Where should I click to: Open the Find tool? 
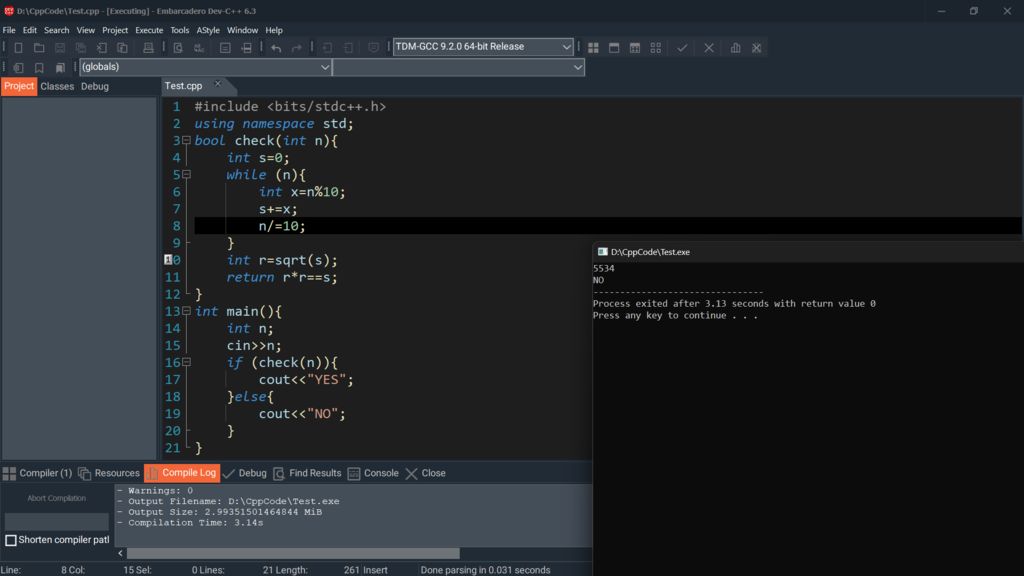[178, 48]
